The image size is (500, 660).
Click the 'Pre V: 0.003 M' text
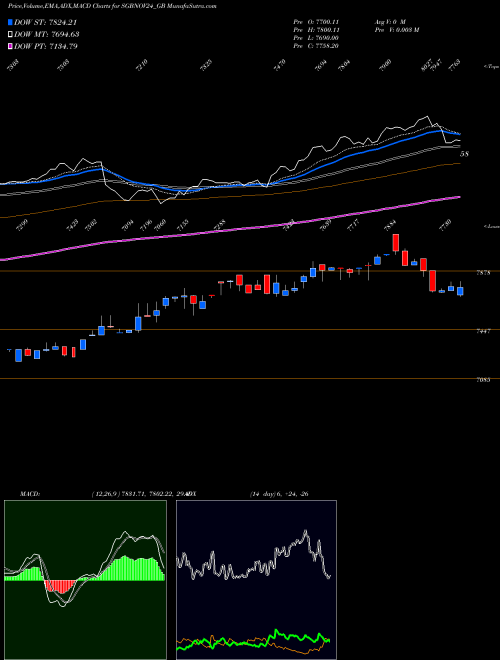point(396,29)
